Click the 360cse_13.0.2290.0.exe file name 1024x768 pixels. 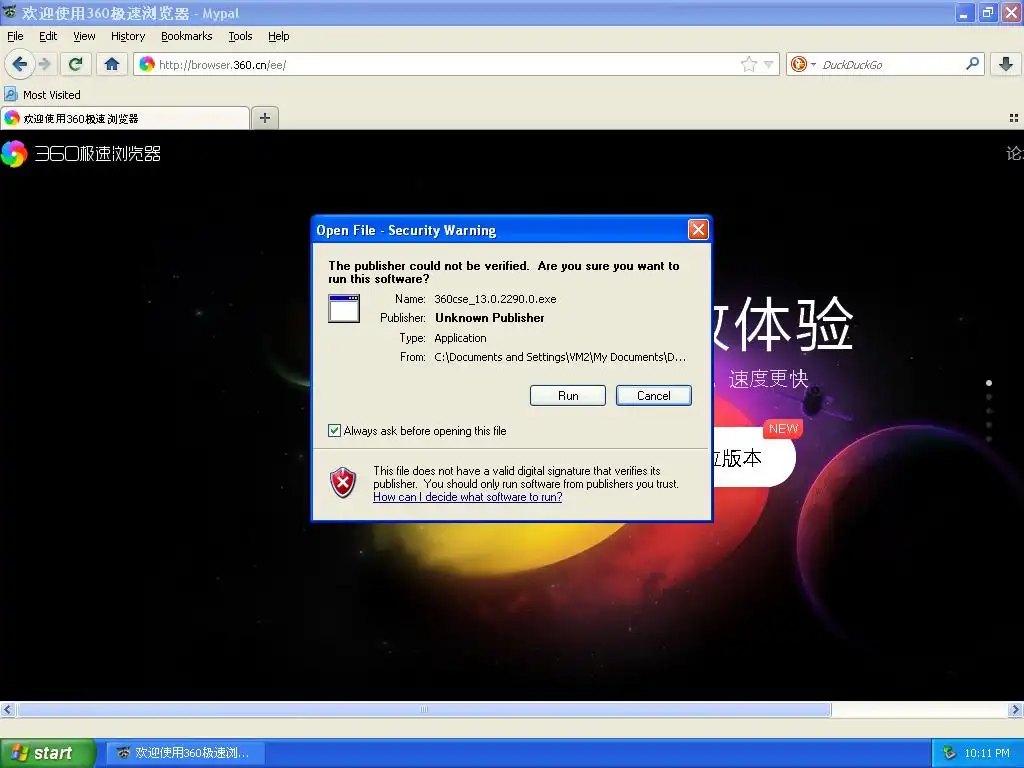[x=495, y=299]
